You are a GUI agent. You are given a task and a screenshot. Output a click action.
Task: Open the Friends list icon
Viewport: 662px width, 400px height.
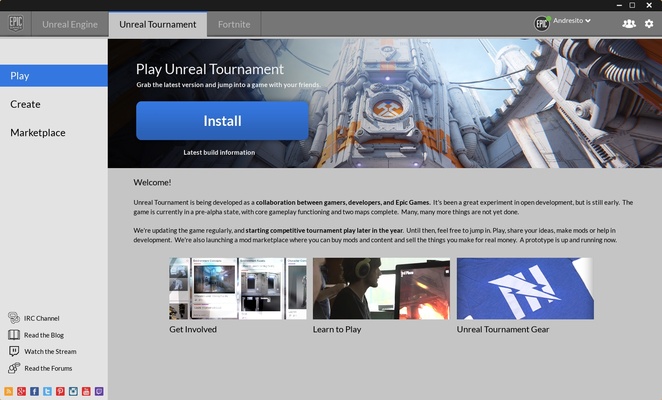click(x=629, y=24)
